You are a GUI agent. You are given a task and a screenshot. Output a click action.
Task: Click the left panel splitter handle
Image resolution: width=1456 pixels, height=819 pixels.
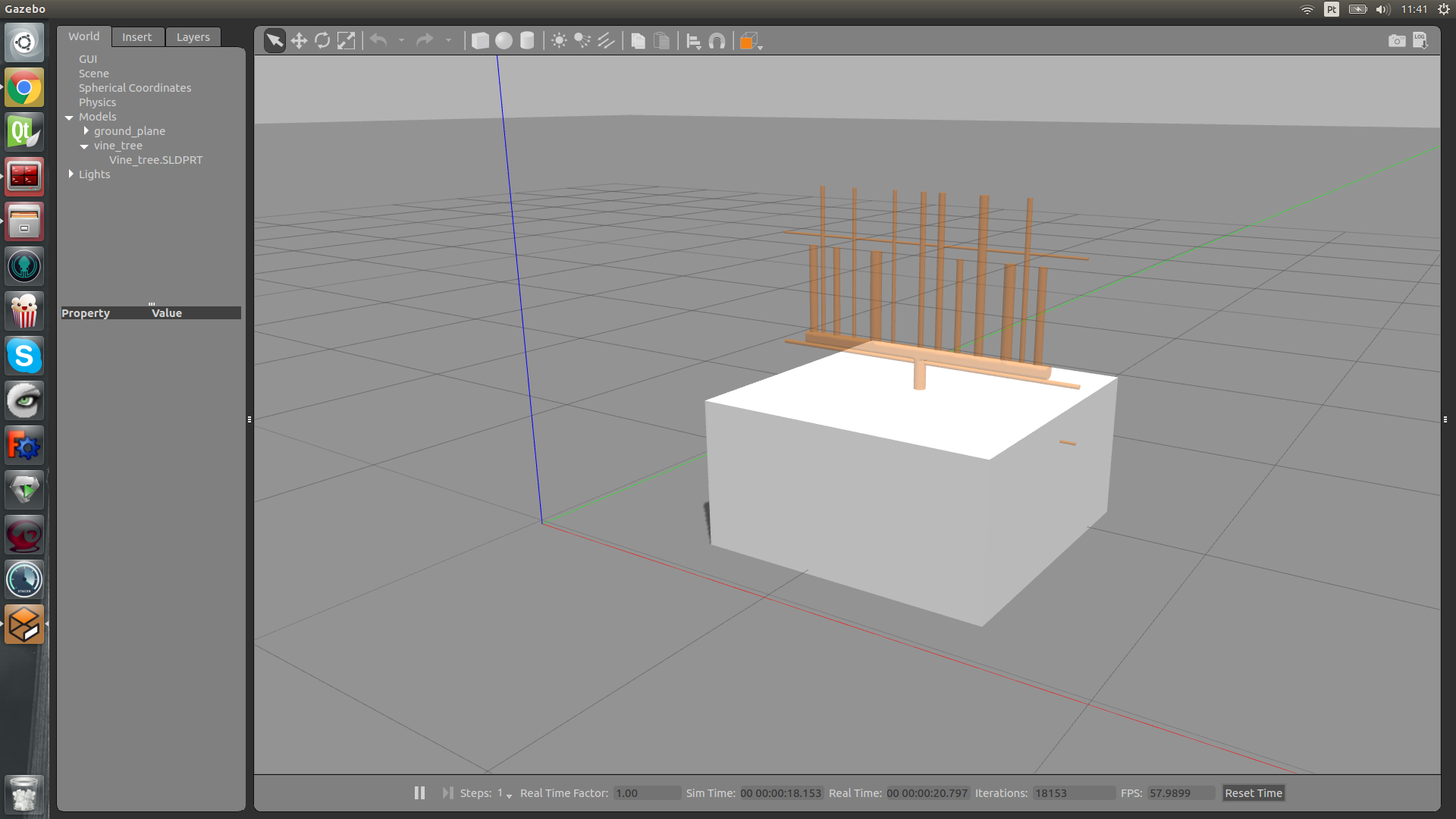coord(249,419)
